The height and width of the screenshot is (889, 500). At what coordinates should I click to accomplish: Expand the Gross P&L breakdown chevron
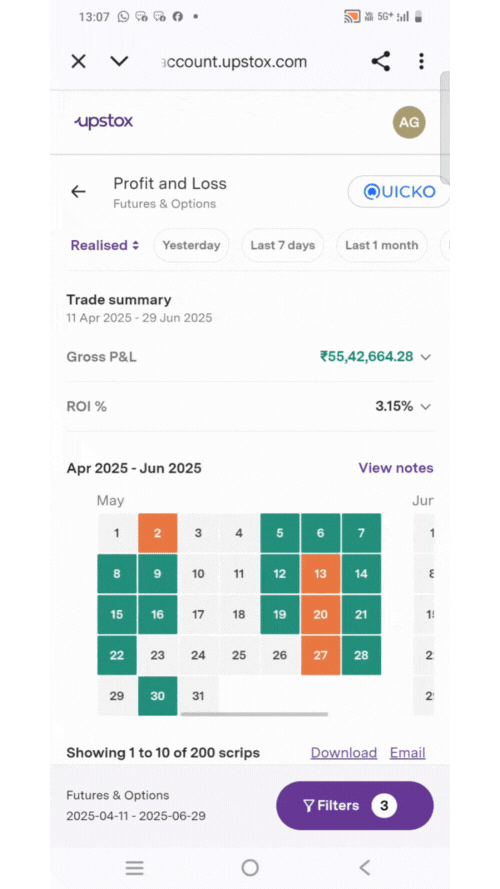coord(426,357)
